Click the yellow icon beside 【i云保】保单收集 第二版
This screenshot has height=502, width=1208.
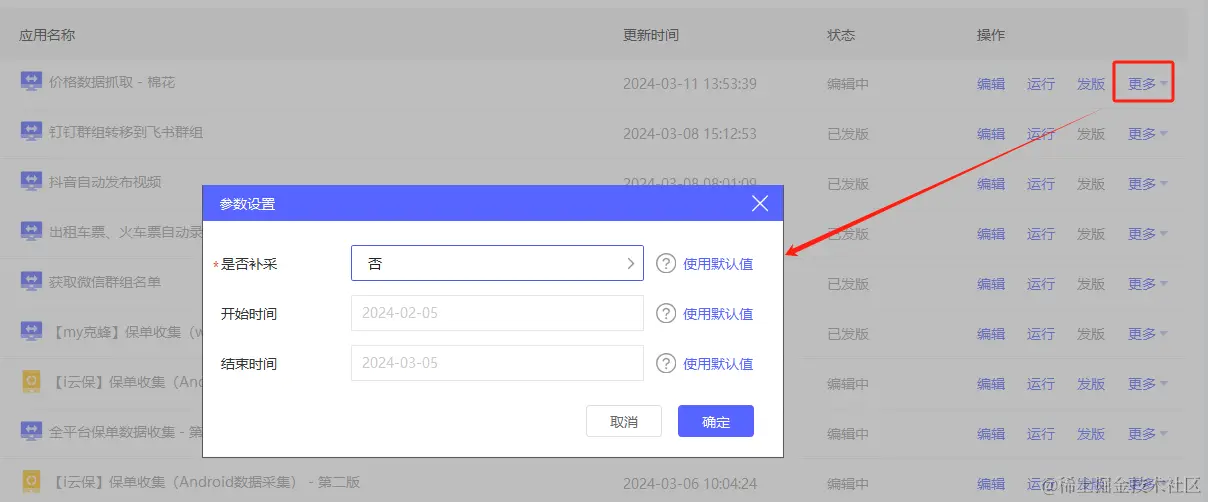point(31,482)
